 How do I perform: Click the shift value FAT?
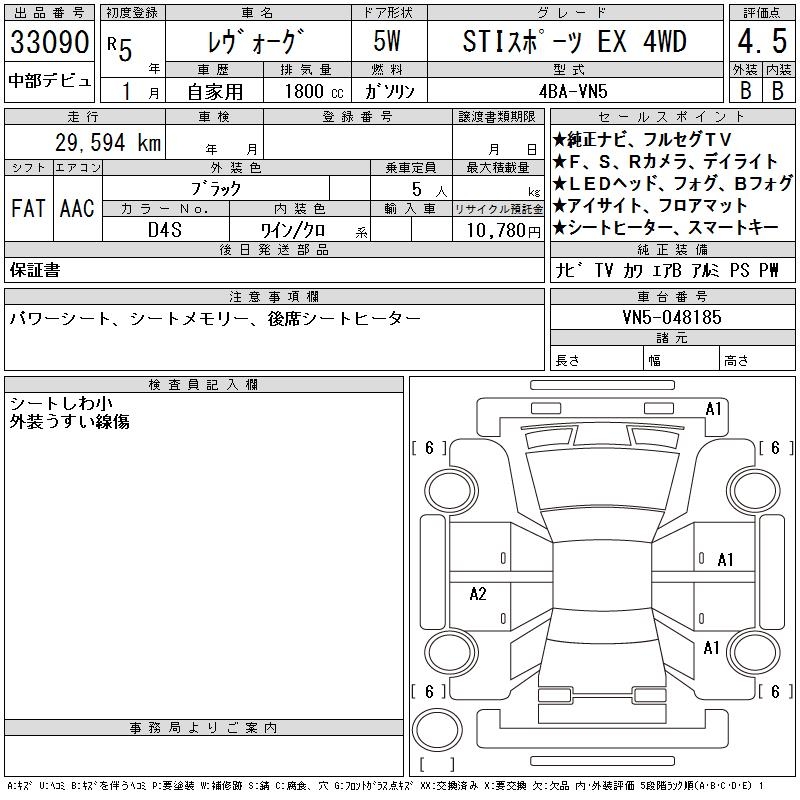28,208
